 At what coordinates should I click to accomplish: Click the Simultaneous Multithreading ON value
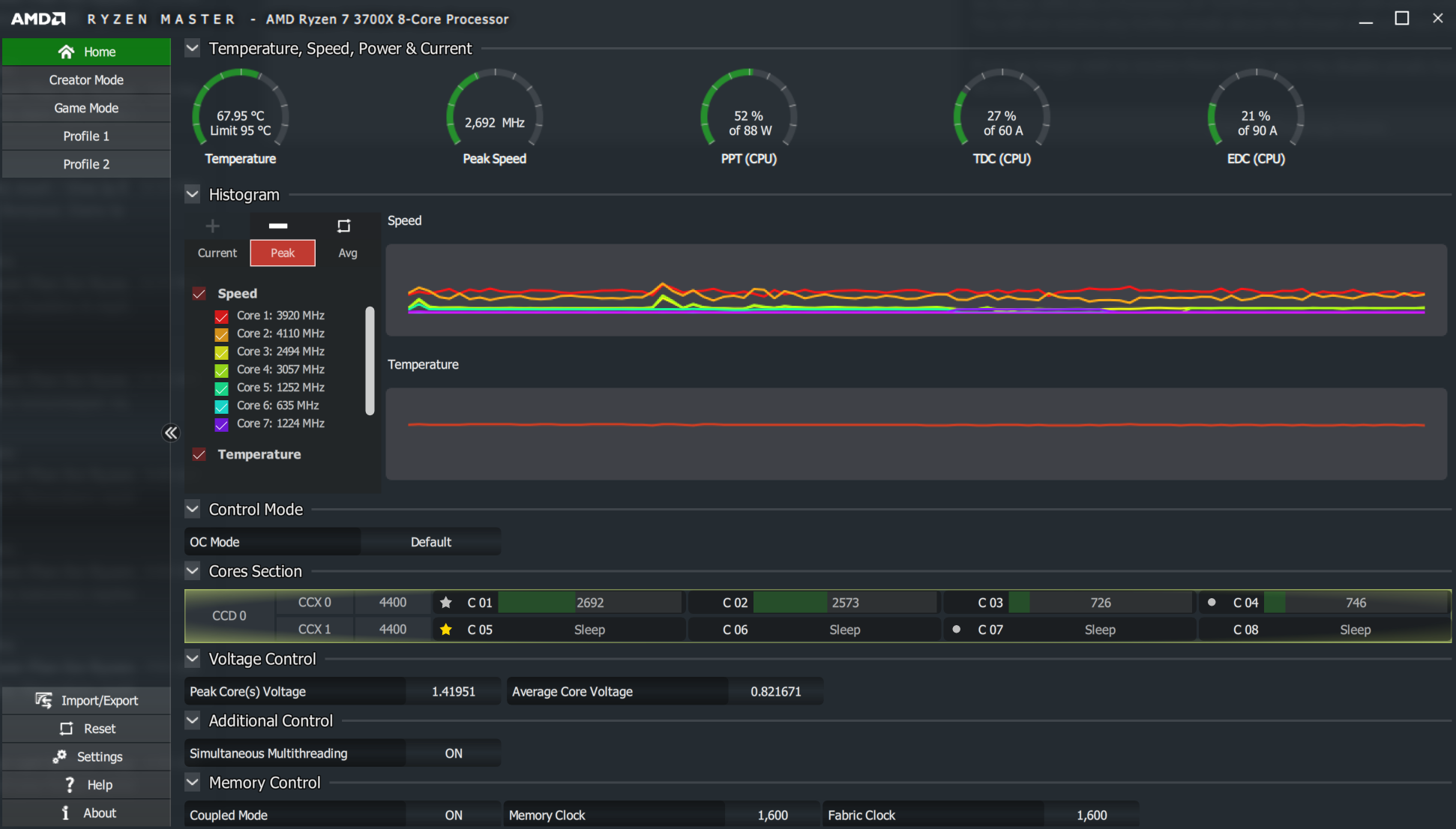(x=454, y=753)
